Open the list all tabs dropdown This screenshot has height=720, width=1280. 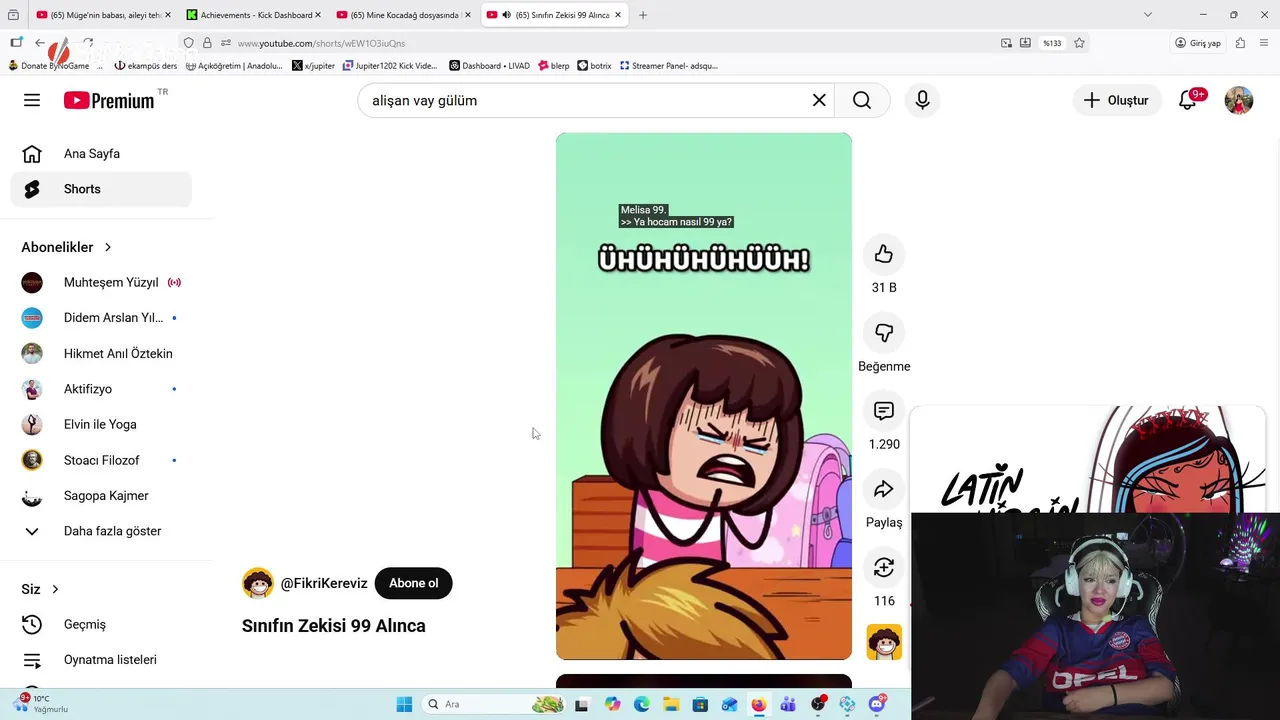[x=1147, y=15]
